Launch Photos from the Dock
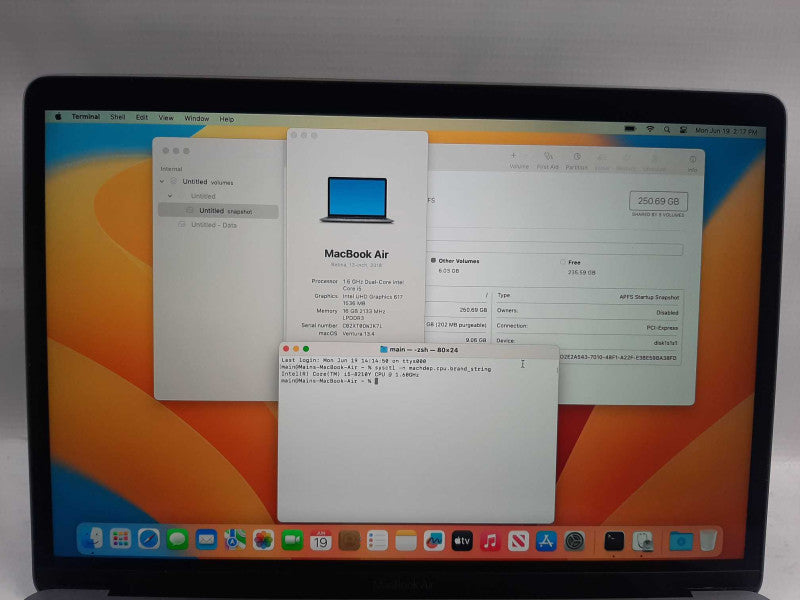This screenshot has width=800, height=600. tap(263, 540)
